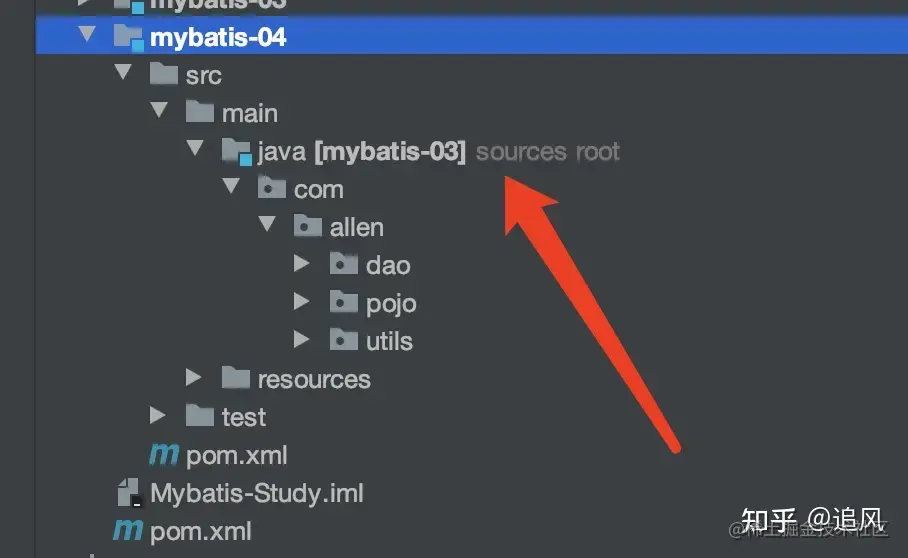The image size is (908, 558).
Task: Select the Mybatis-Study.iml file name
Action: click(x=257, y=494)
